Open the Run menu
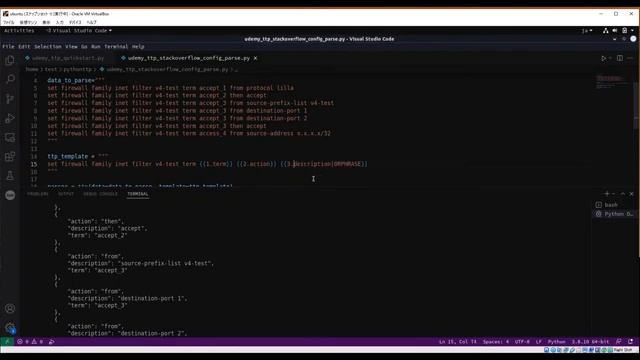 (96, 47)
